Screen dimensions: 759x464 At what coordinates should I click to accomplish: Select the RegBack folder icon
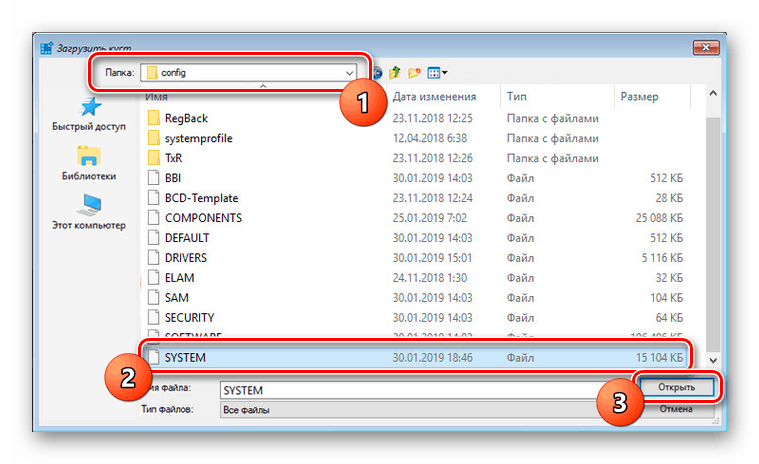[x=153, y=118]
